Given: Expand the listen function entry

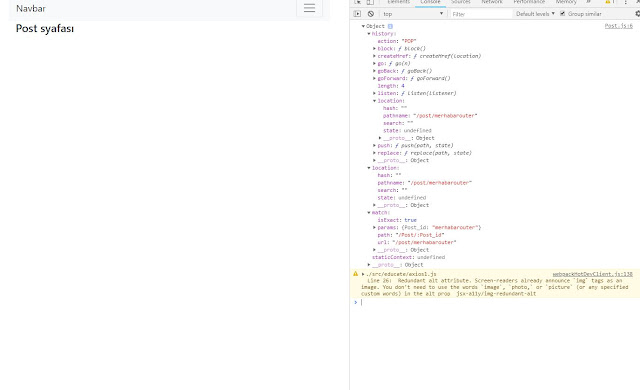Looking at the screenshot, I should coord(374,93).
